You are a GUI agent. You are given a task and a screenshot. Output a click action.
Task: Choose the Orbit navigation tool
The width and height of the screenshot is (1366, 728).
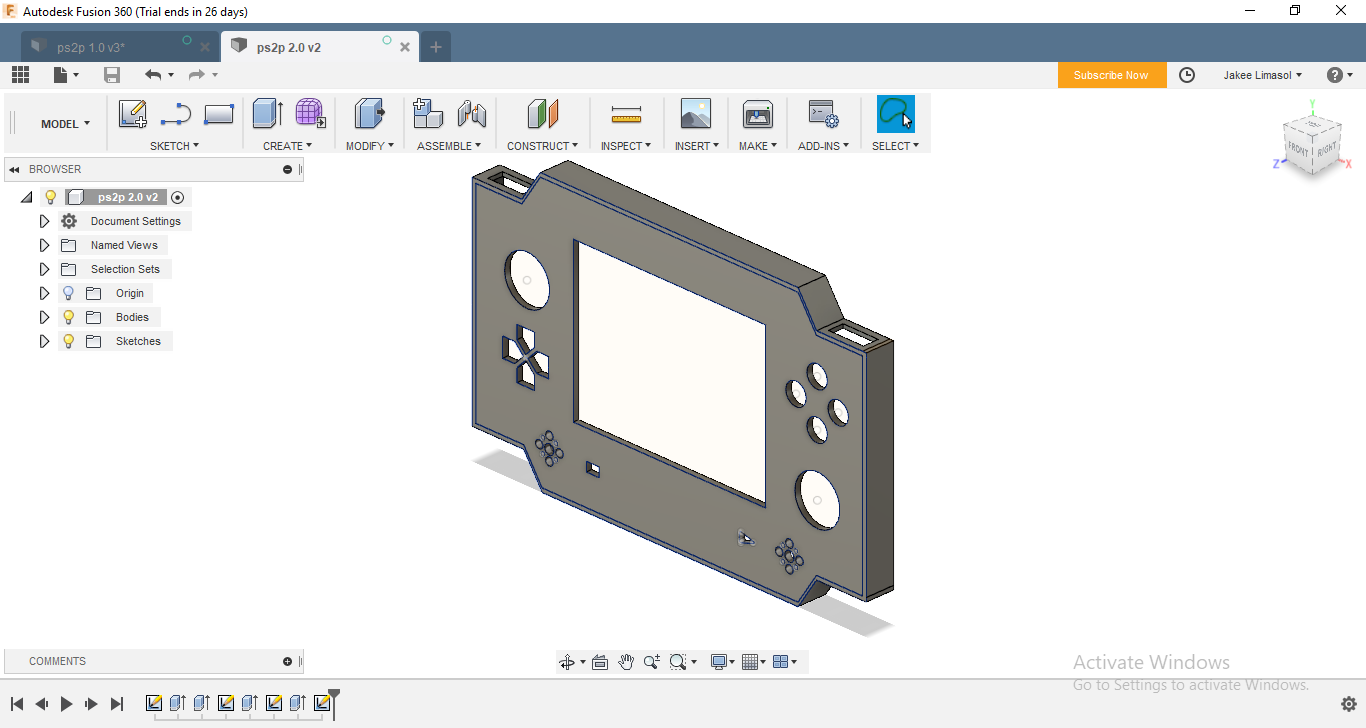click(x=567, y=662)
